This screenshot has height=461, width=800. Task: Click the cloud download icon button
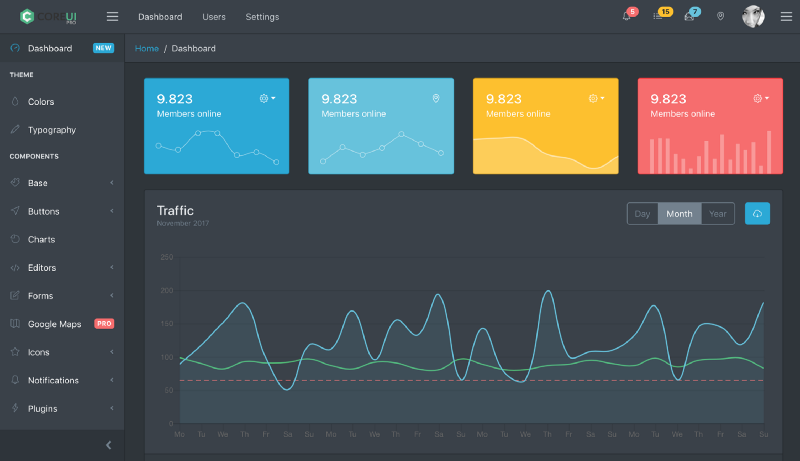[757, 214]
